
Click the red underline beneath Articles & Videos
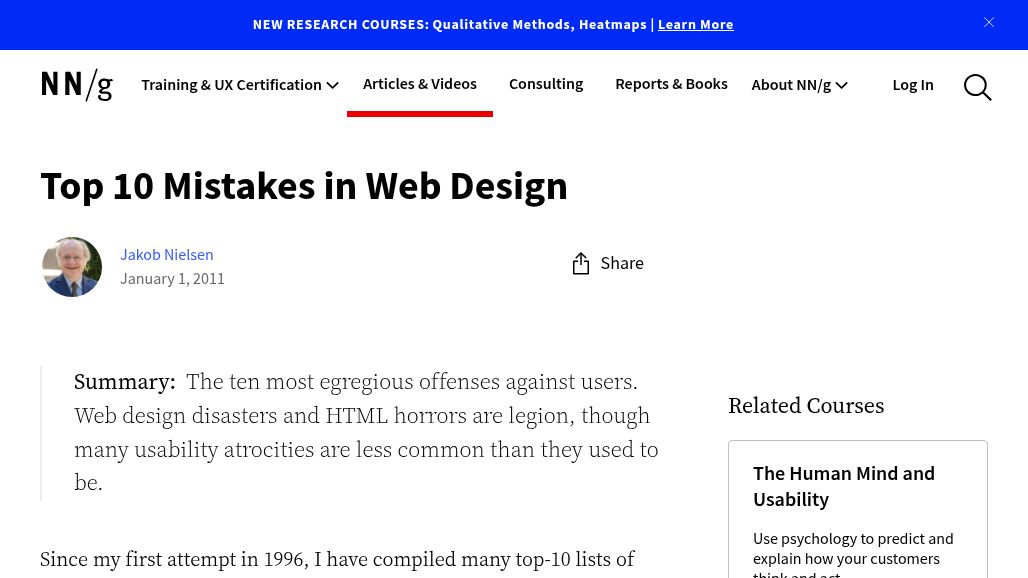(419, 113)
